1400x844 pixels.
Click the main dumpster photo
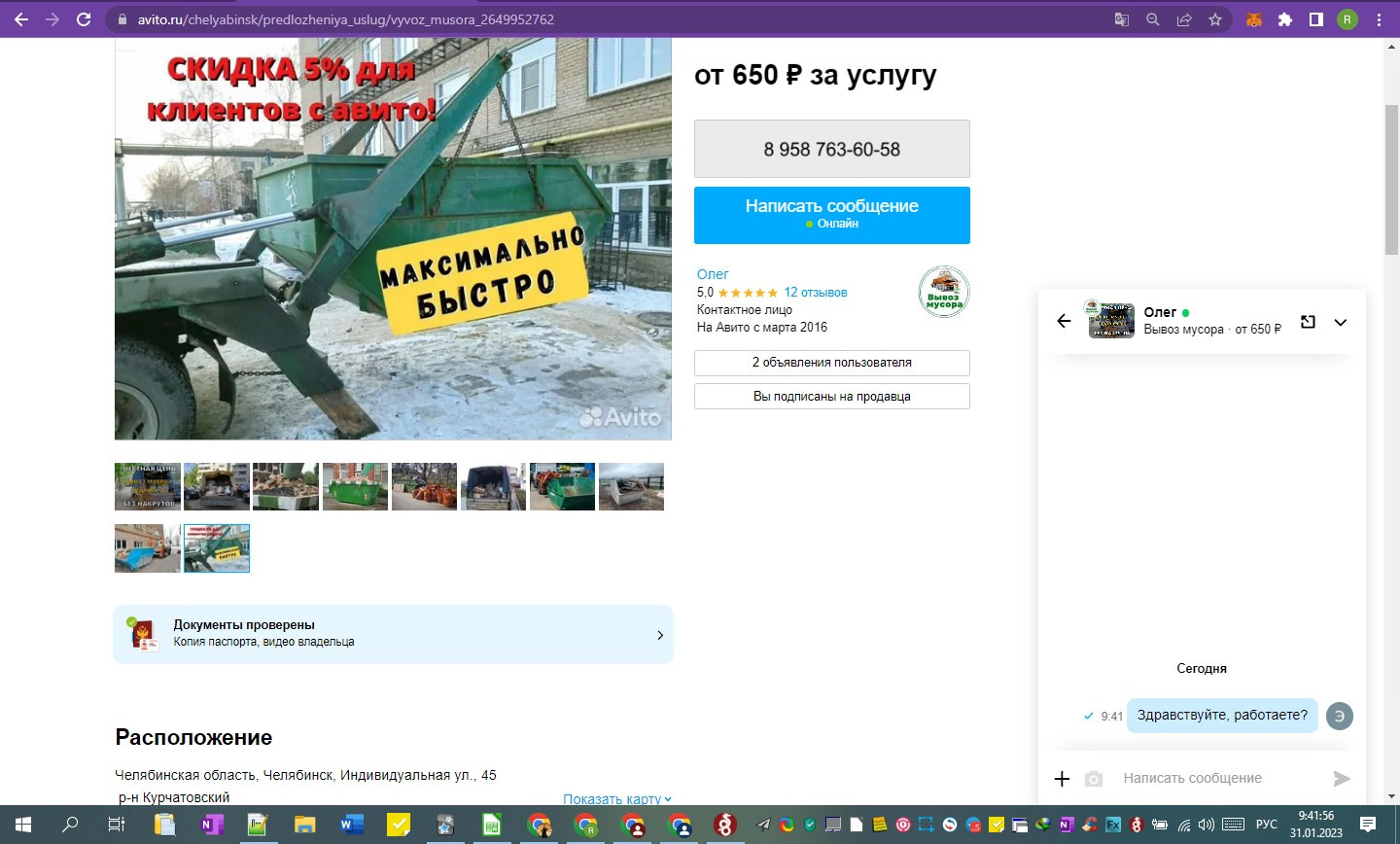click(393, 239)
